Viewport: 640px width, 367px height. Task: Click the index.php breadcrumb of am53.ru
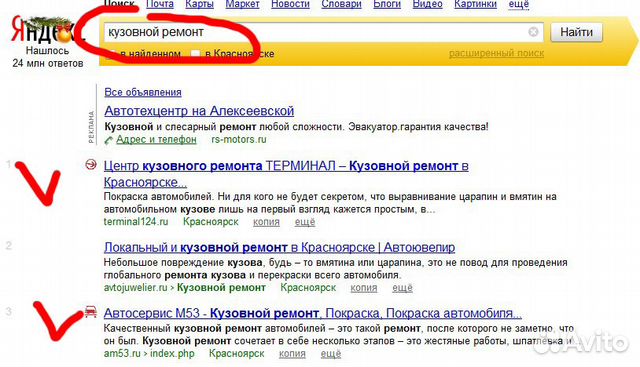[172, 354]
